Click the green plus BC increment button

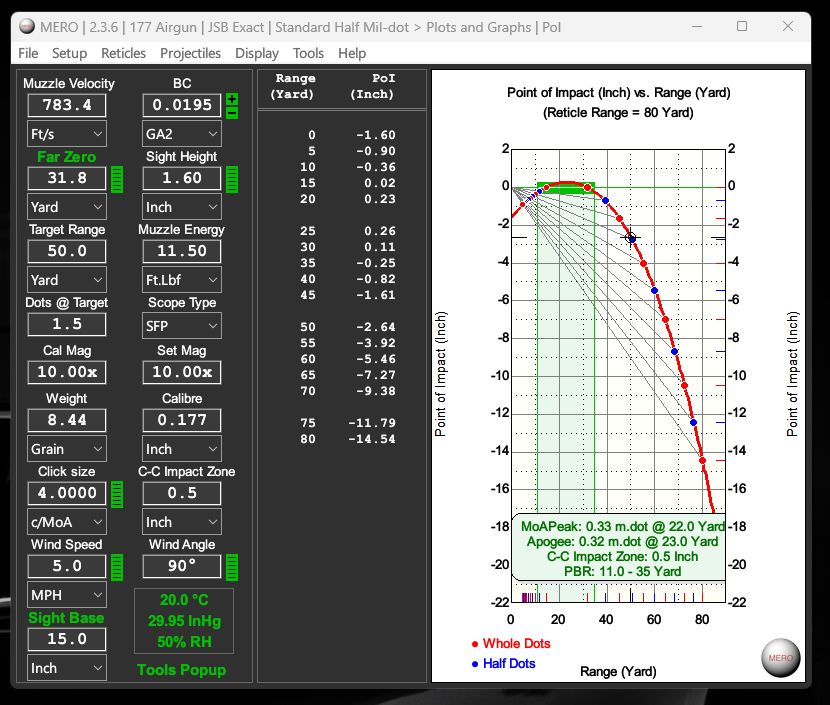tap(232, 99)
